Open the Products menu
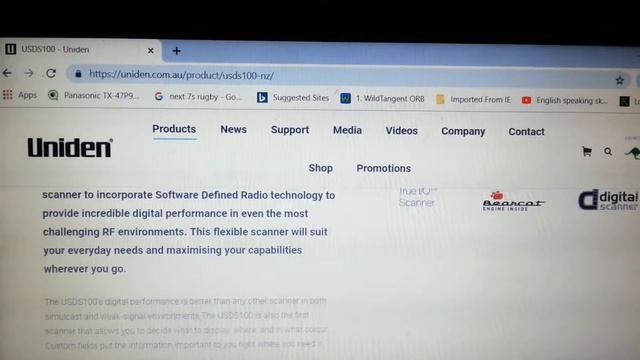Image resolution: width=640 pixels, height=360 pixels. point(174,129)
